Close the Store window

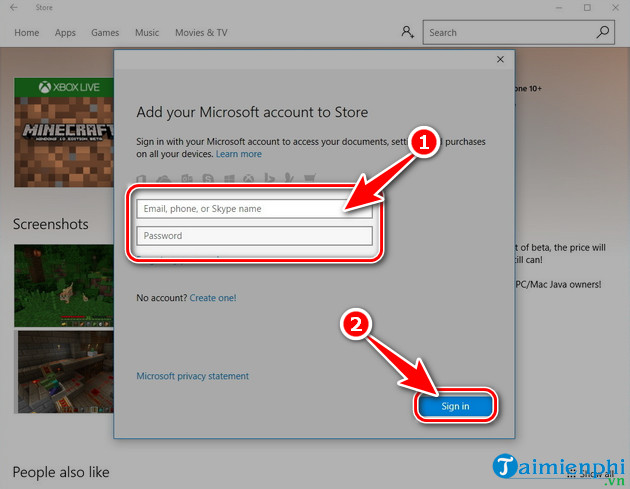point(616,8)
